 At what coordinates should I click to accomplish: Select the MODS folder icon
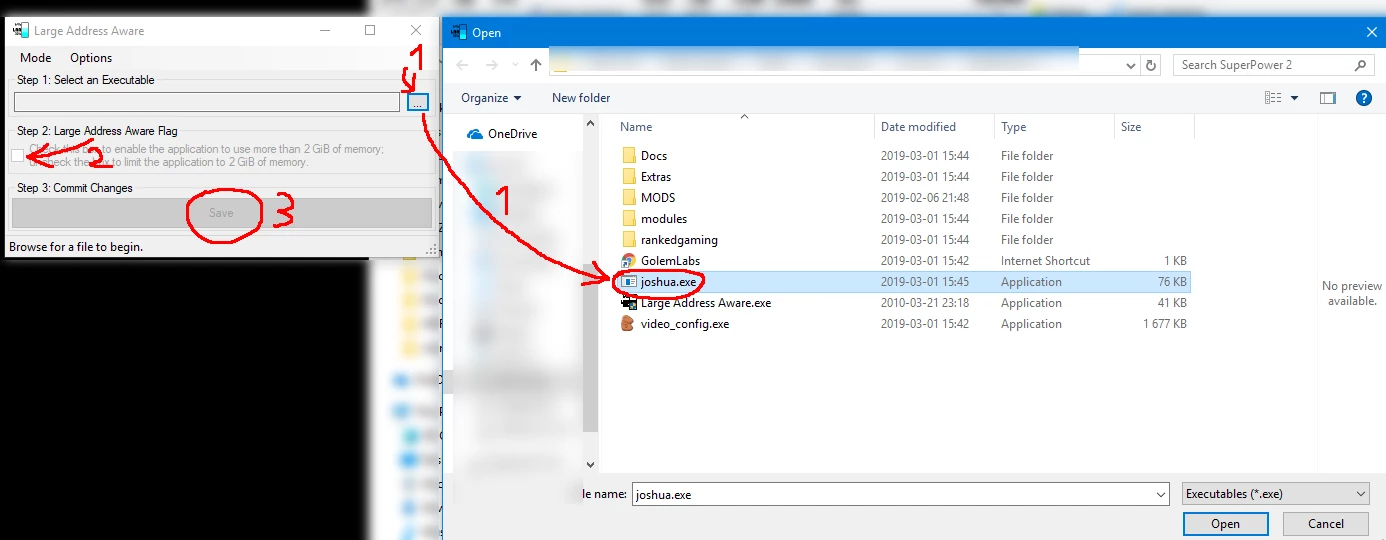[629, 198]
